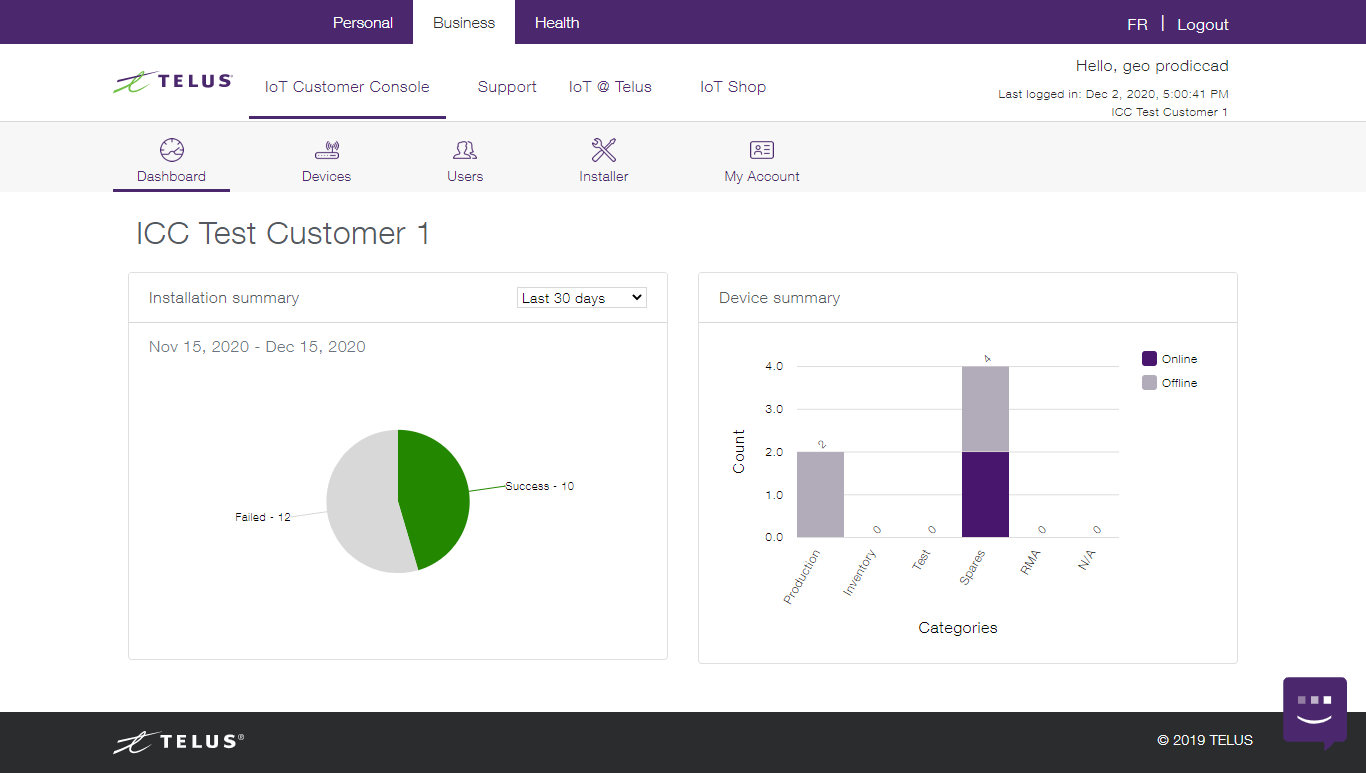1366x773 pixels.
Task: Click the 'ICC Test Customer 1' page title
Action: coord(283,233)
